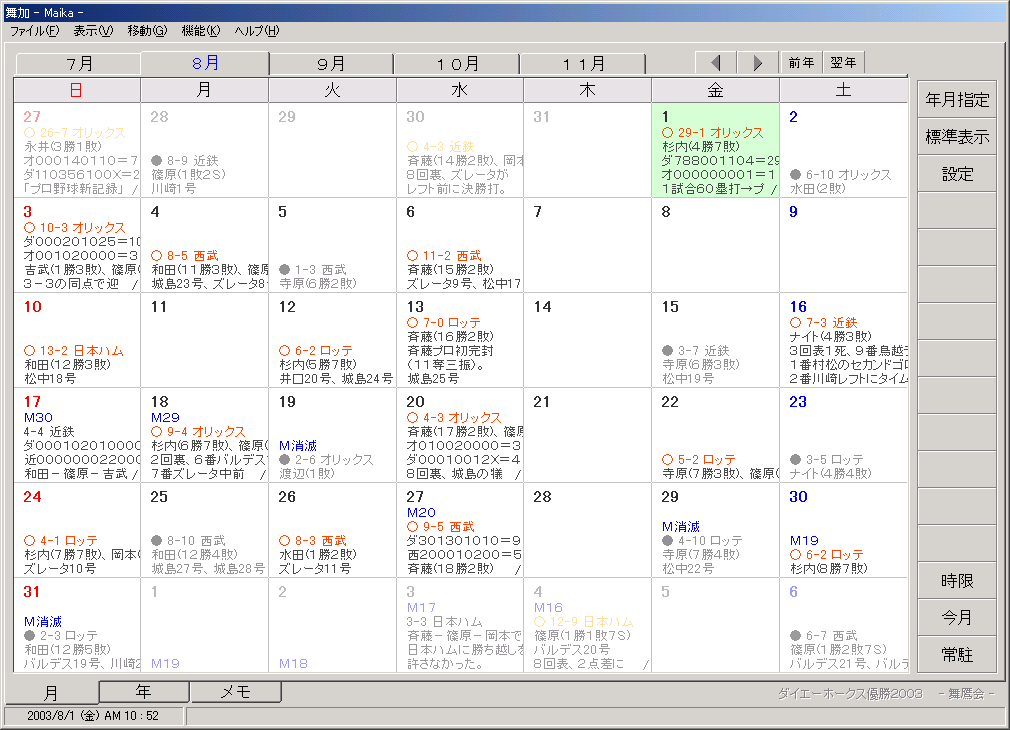Click the next month right arrow
Screen dimensions: 1010x730
coord(758,62)
